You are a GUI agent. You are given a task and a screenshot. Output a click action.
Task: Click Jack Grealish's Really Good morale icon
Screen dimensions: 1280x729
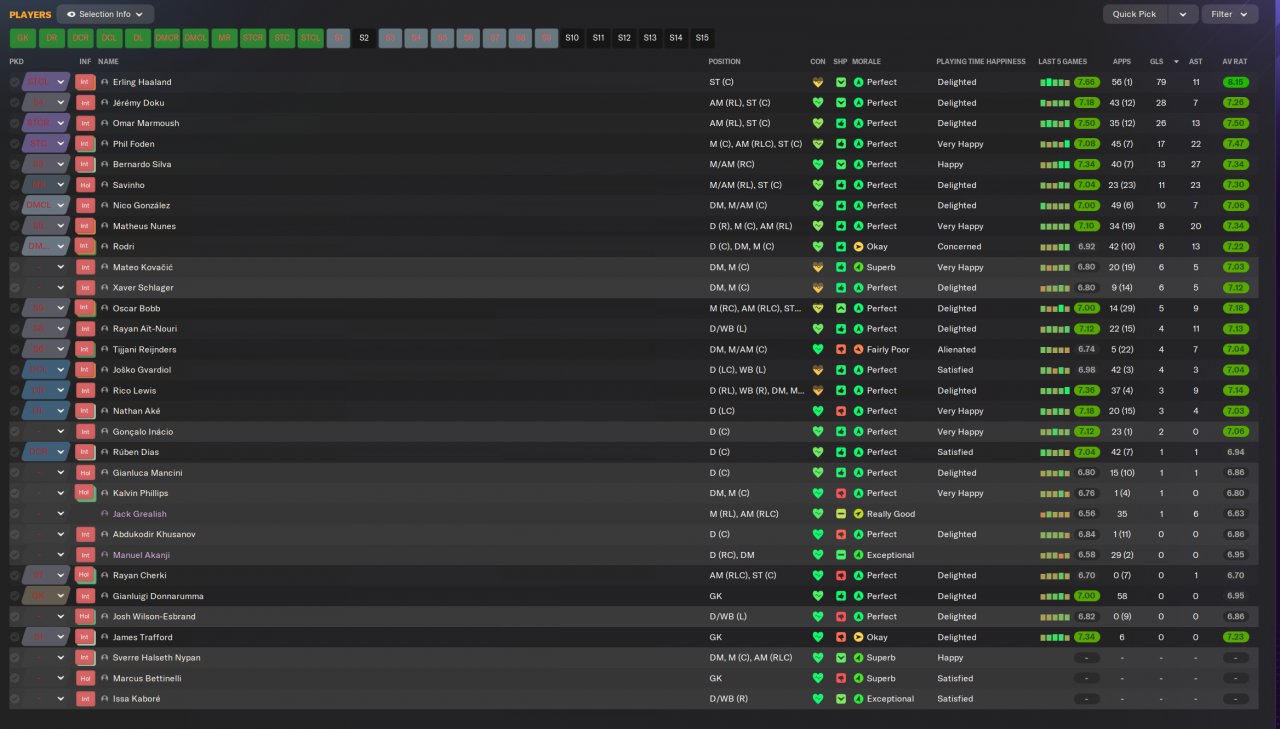click(x=858, y=514)
